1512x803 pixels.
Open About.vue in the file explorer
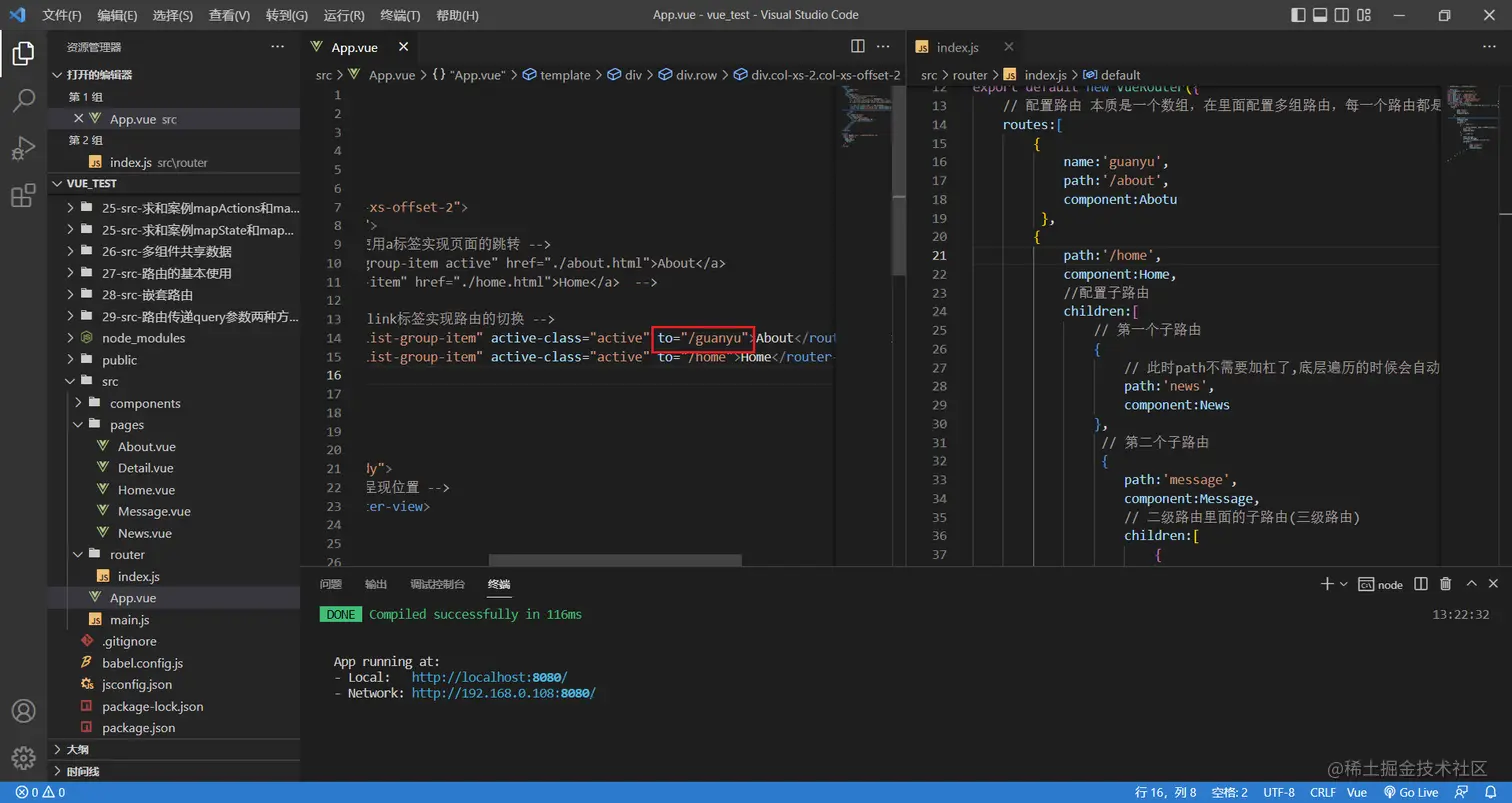click(146, 447)
